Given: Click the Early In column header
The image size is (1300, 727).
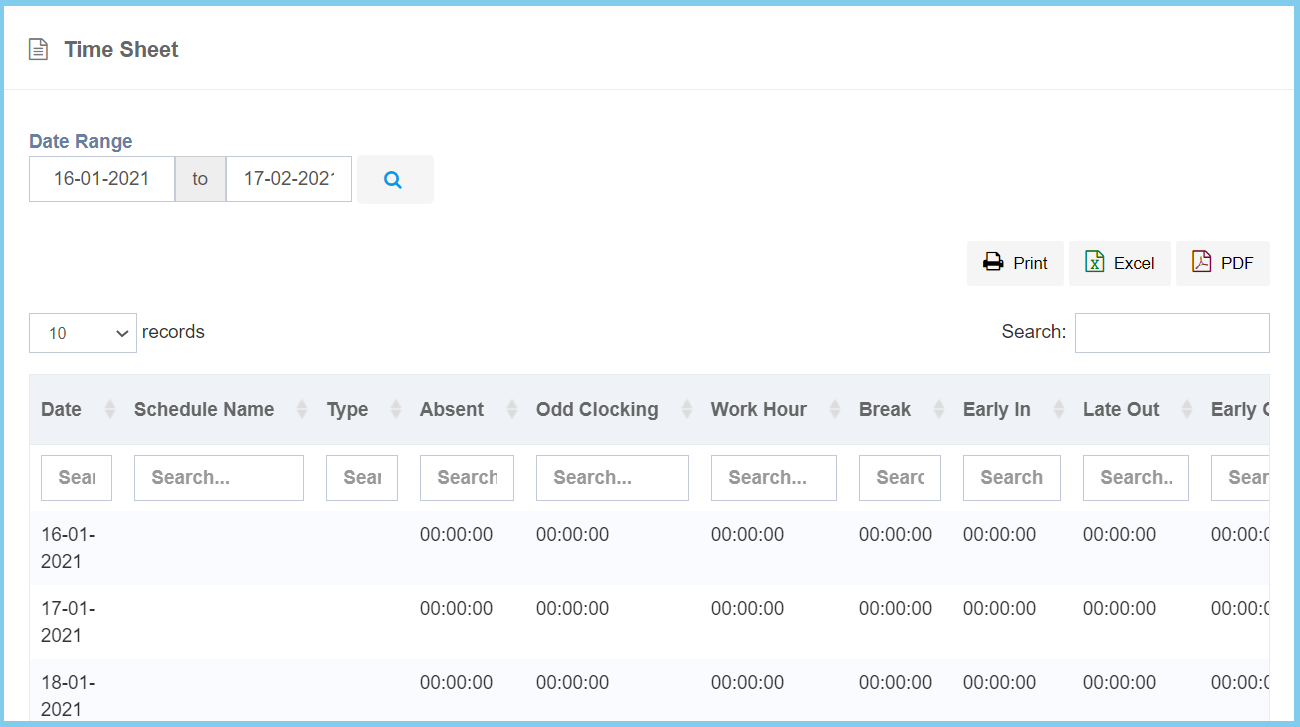Looking at the screenshot, I should tap(997, 410).
